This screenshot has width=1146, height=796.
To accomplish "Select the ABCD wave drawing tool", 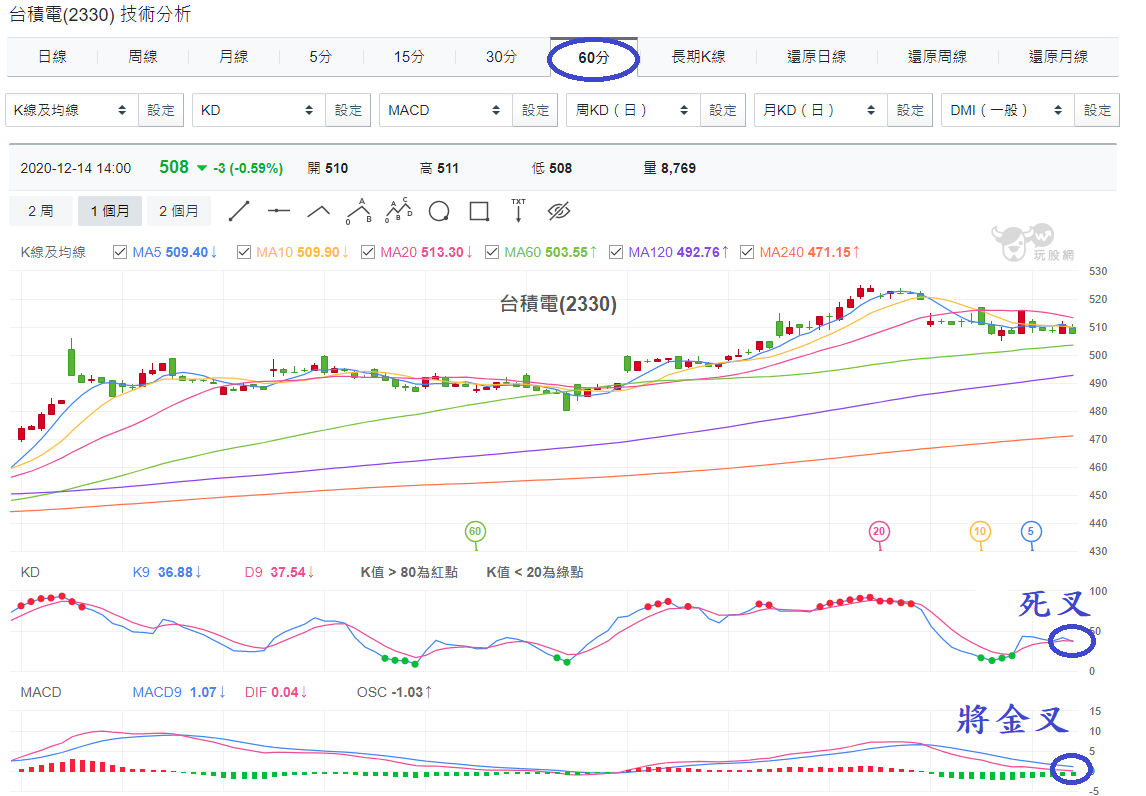I will point(399,210).
